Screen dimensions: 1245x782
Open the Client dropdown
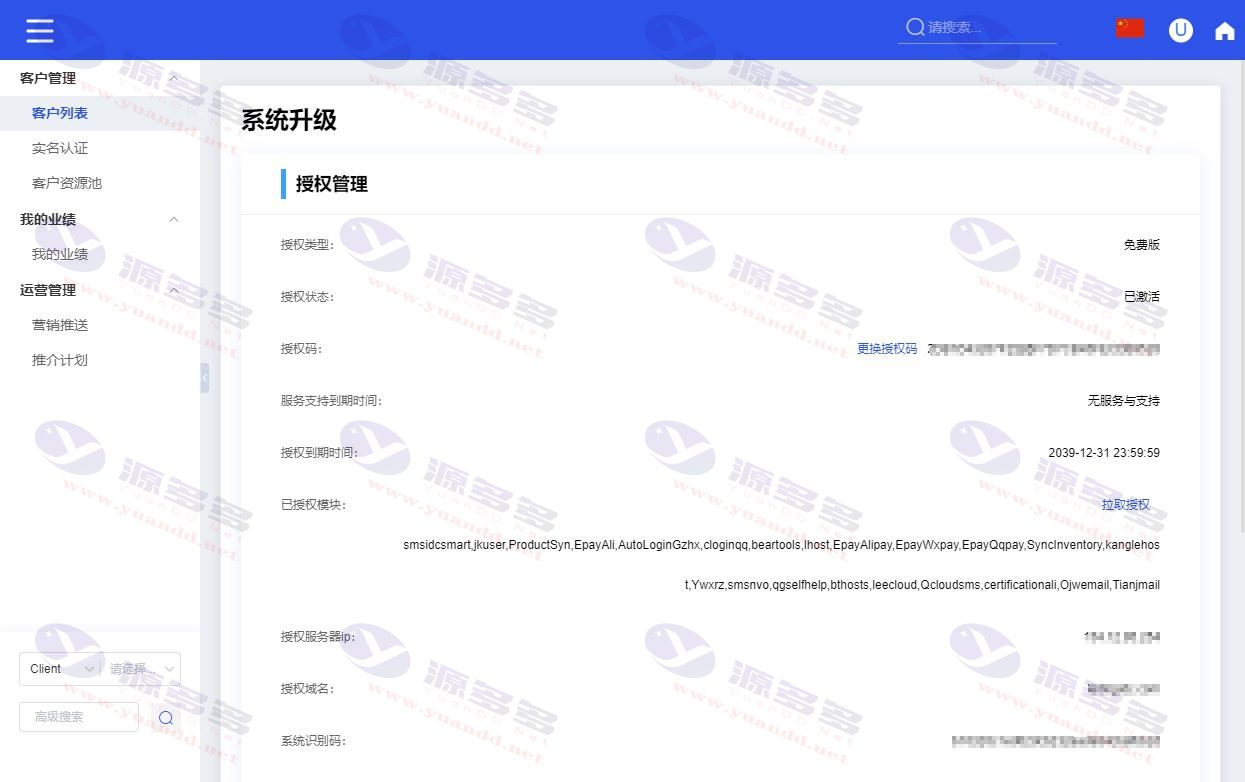click(x=60, y=669)
